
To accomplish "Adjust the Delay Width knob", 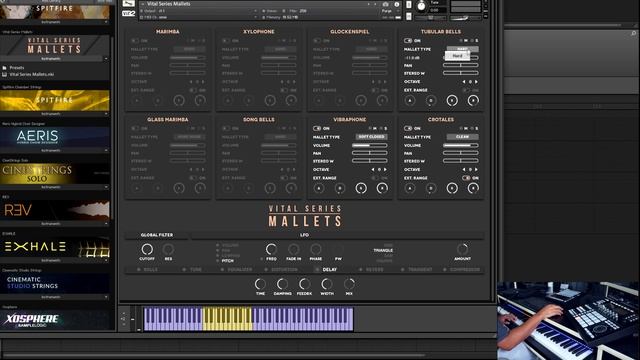I will (x=327, y=284).
